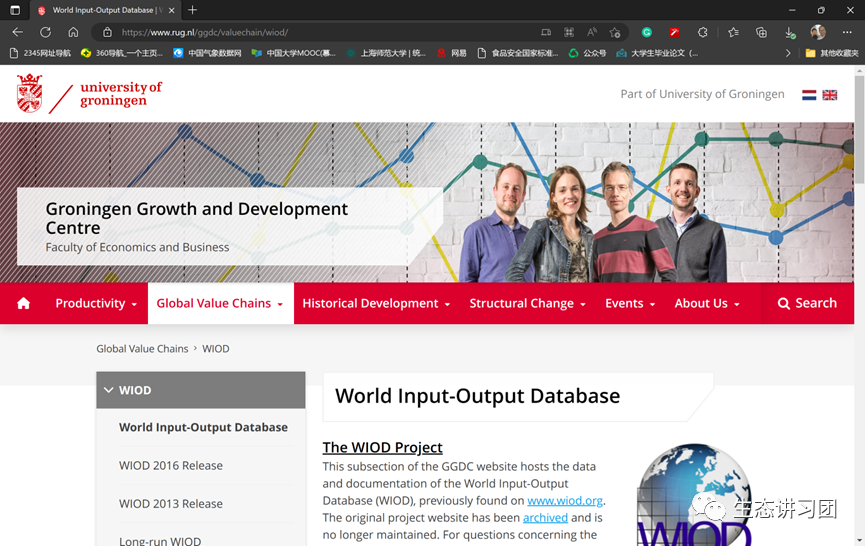Screen dimensions: 865x546
Task: Open the browser profile avatar
Action: pyautogui.click(x=818, y=32)
